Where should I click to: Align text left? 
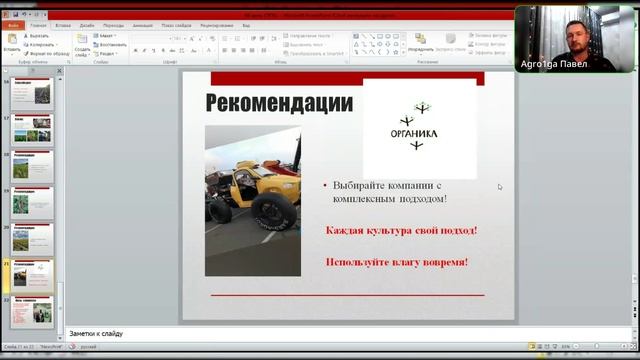[x=224, y=50]
